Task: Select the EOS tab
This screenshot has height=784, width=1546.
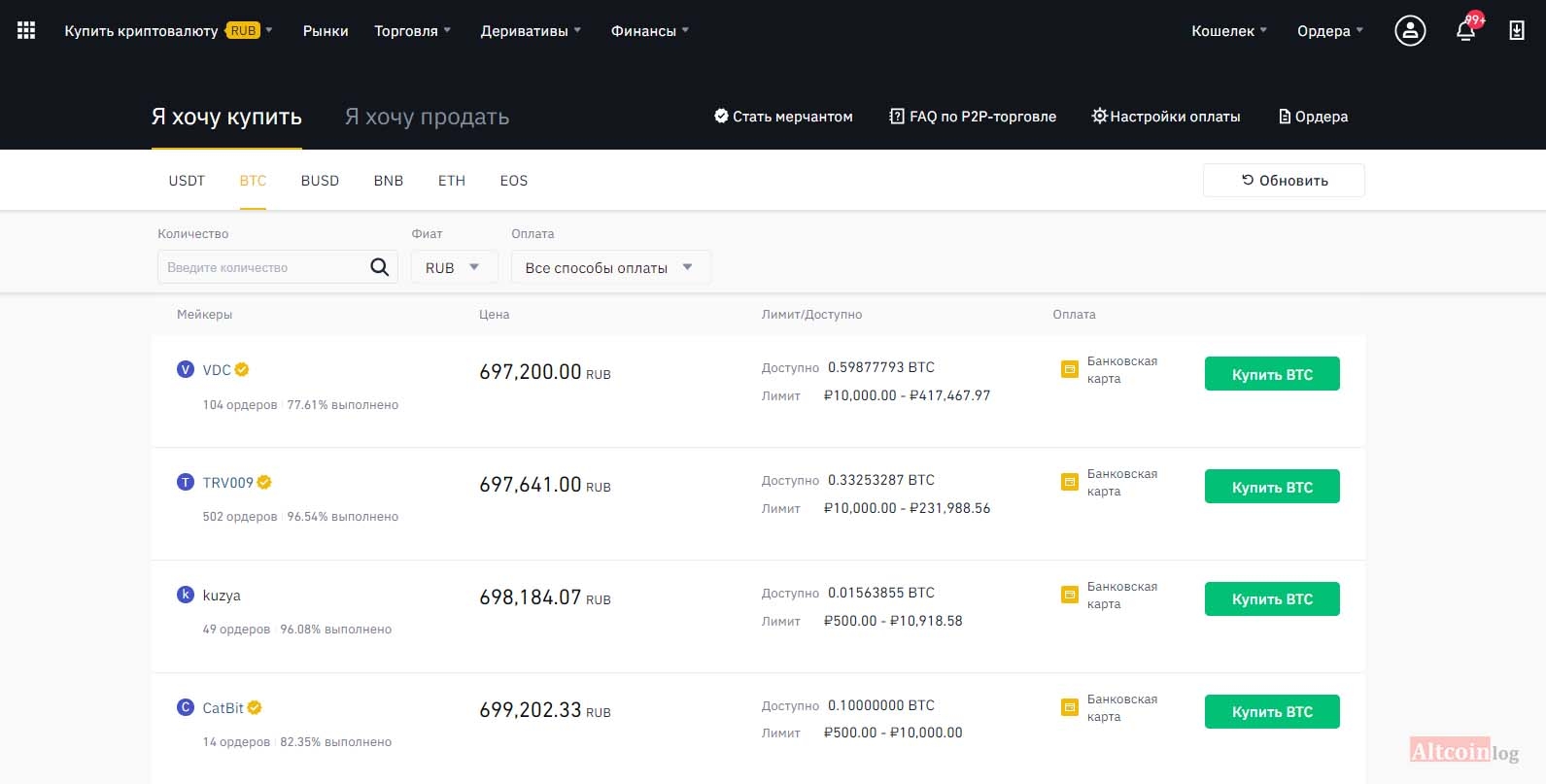Action: click(x=514, y=181)
